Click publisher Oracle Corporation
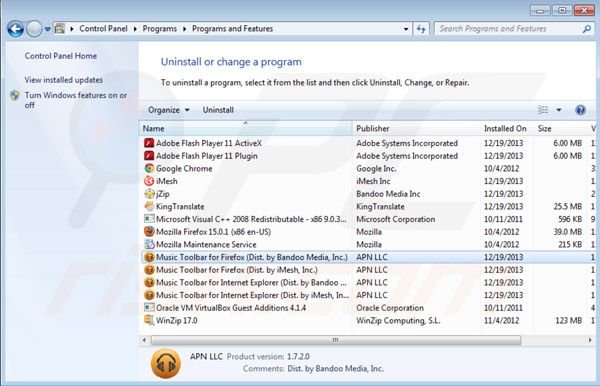Image resolution: width=600 pixels, height=386 pixels. pos(390,308)
